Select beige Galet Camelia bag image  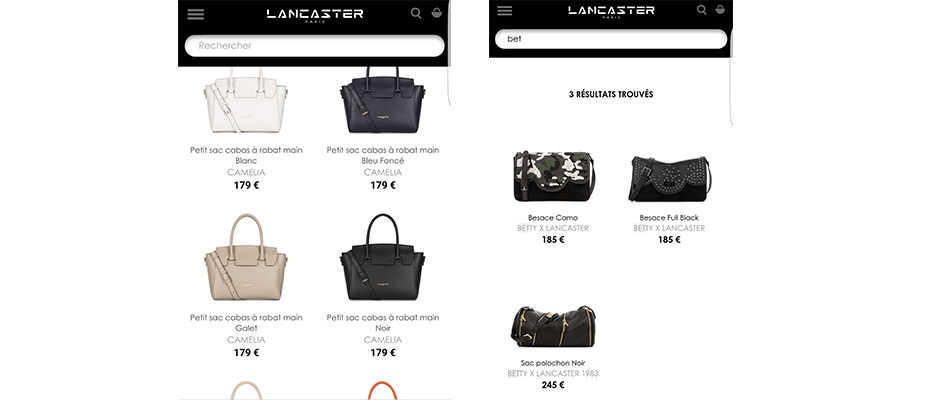pyautogui.click(x=246, y=257)
